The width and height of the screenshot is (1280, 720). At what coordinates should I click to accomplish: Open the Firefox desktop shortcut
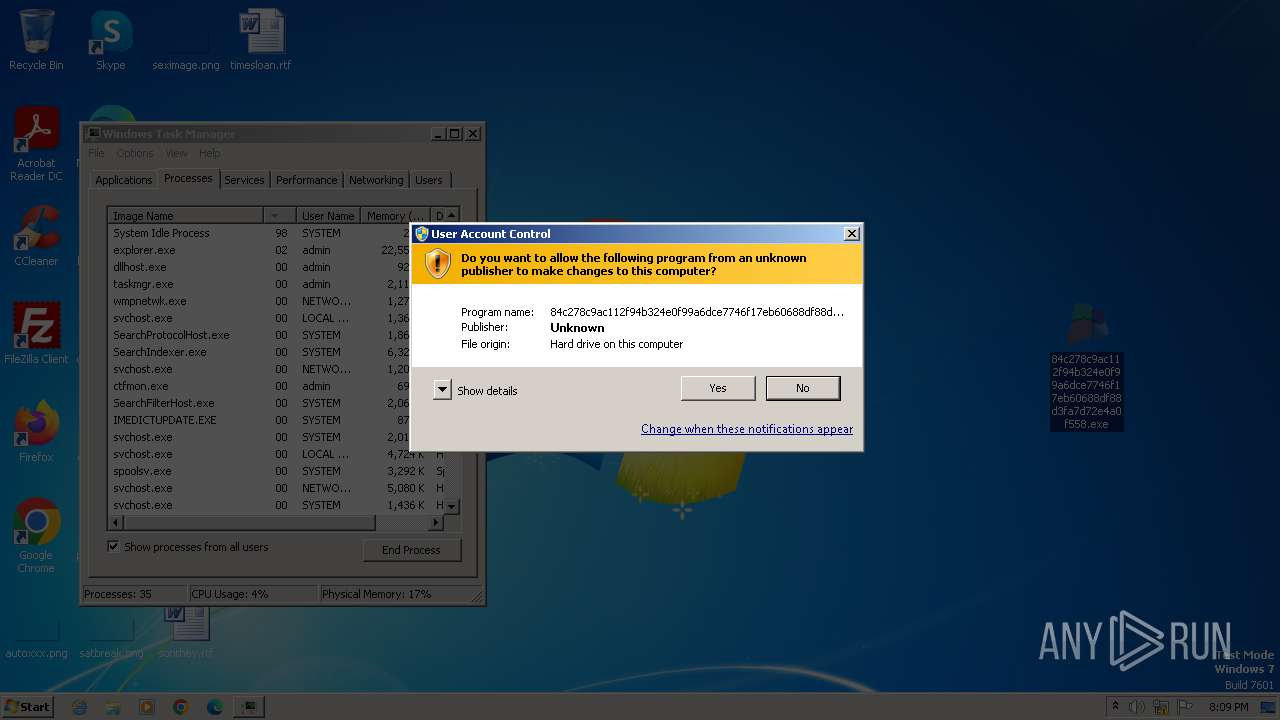(36, 431)
